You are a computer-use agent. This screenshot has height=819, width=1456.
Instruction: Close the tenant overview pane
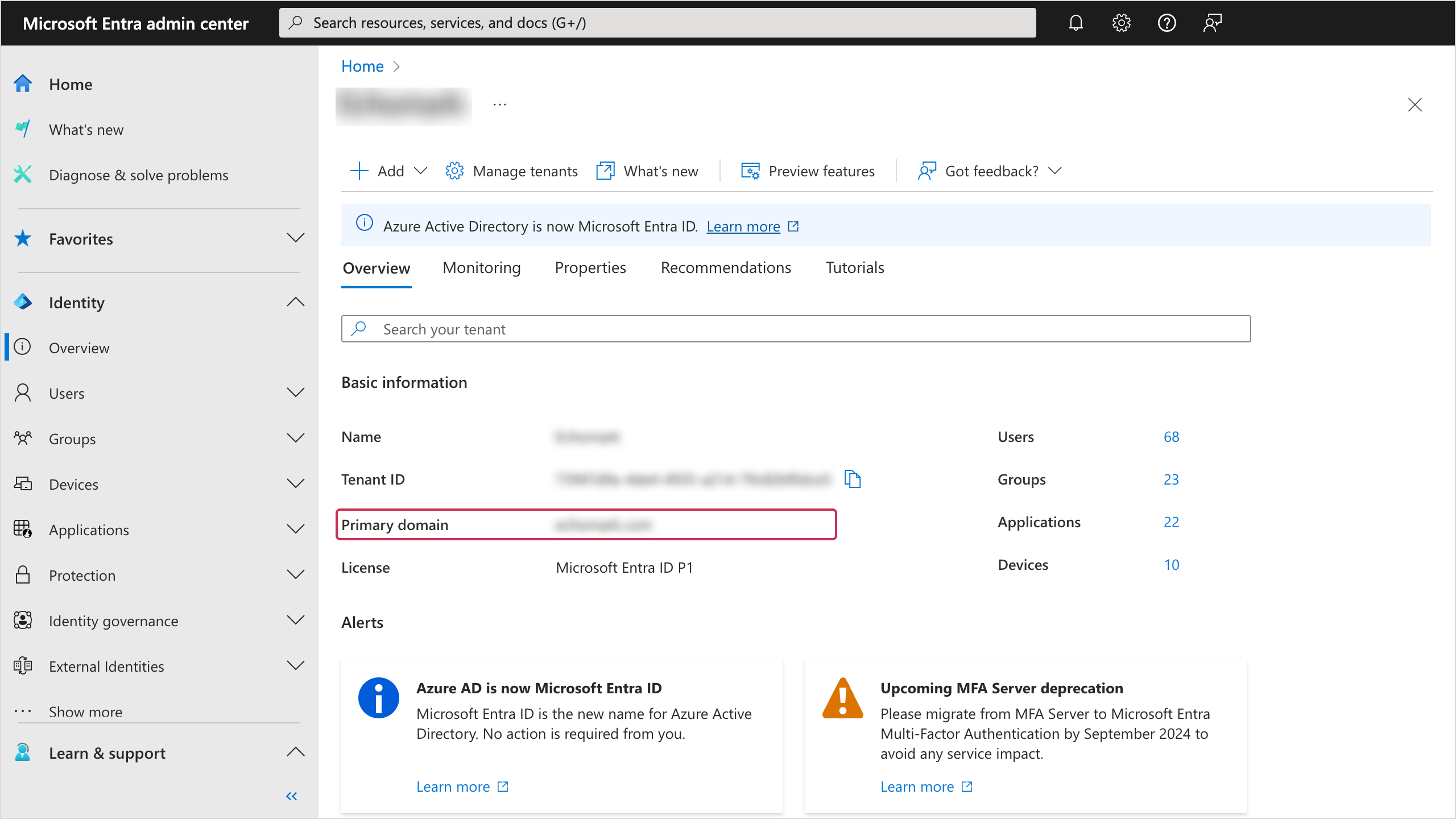tap(1414, 105)
